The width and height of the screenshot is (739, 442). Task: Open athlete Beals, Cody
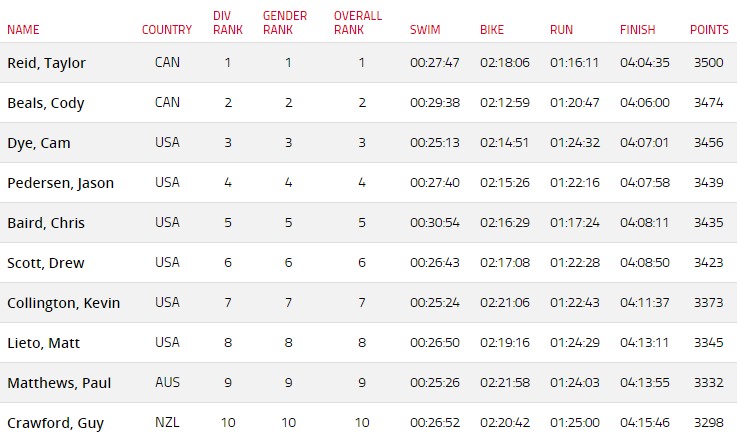pyautogui.click(x=46, y=103)
